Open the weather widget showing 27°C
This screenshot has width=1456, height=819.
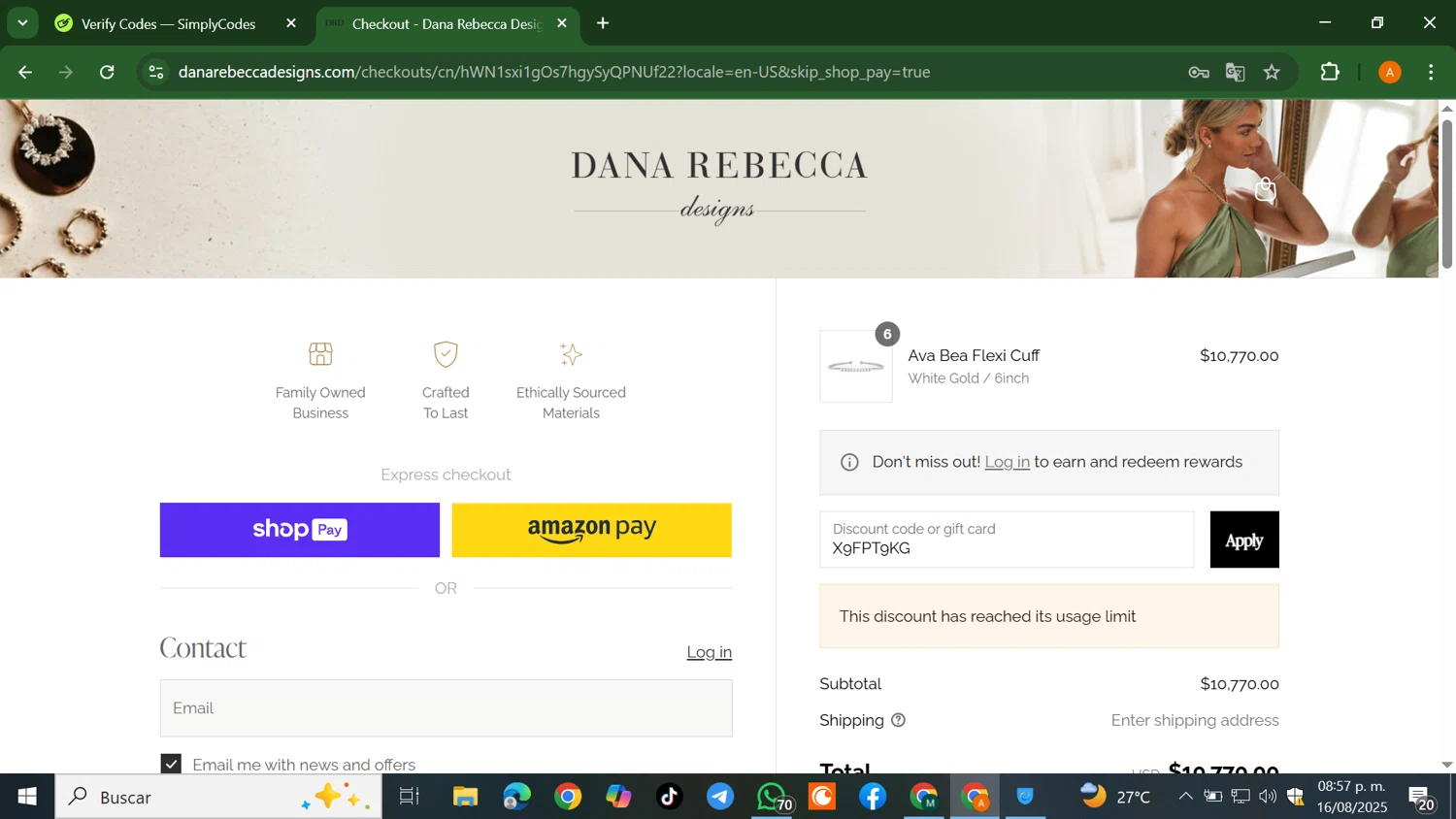click(1115, 797)
